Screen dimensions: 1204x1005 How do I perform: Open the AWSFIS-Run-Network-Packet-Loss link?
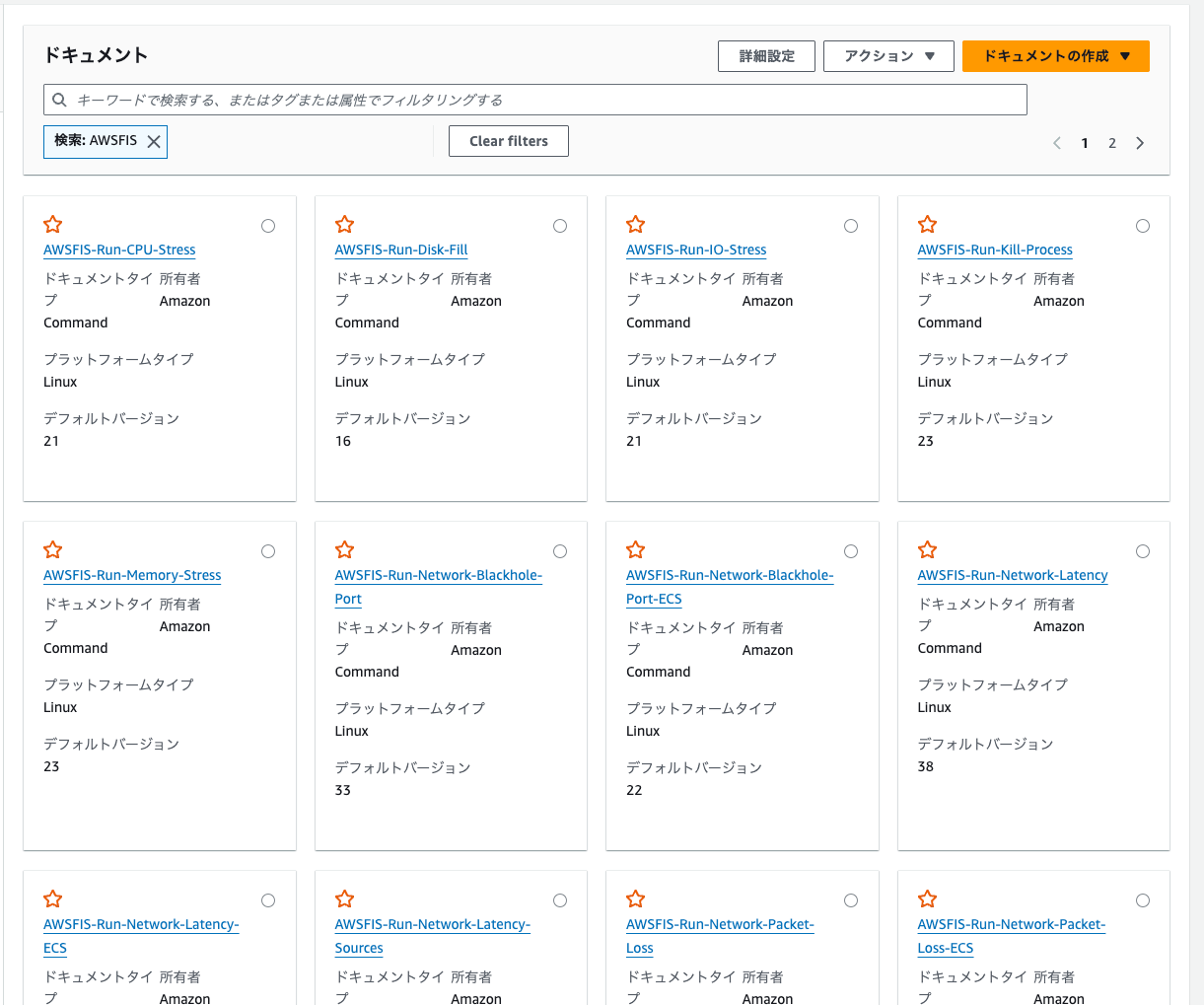pos(720,936)
